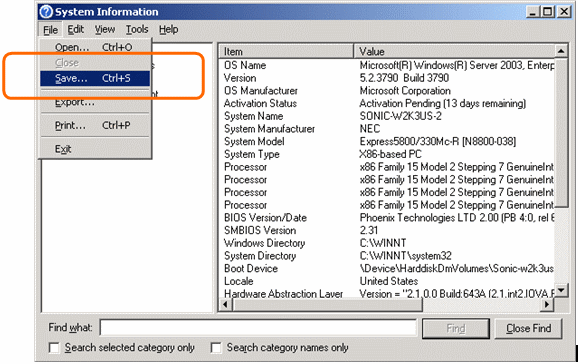This screenshot has height=364, width=578.
Task: Choose Exit from File menu
Action: [95, 149]
